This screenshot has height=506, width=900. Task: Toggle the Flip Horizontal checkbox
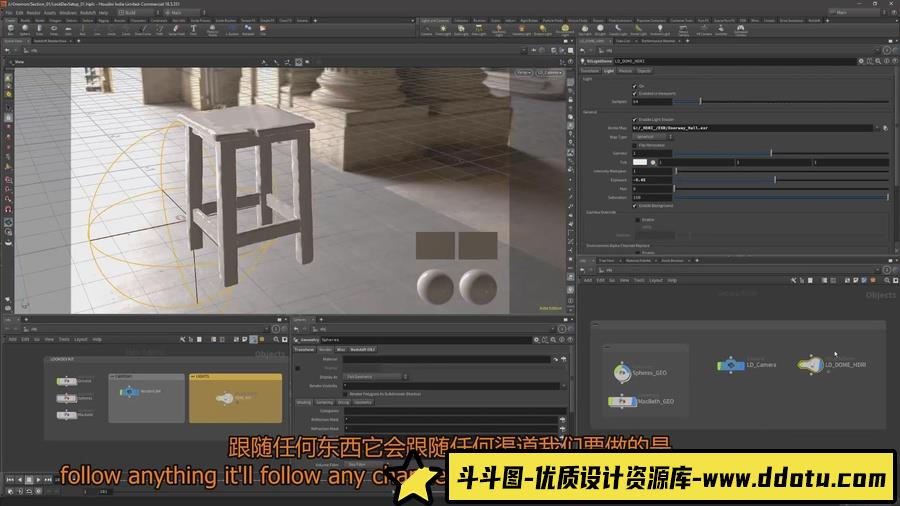pyautogui.click(x=634, y=145)
